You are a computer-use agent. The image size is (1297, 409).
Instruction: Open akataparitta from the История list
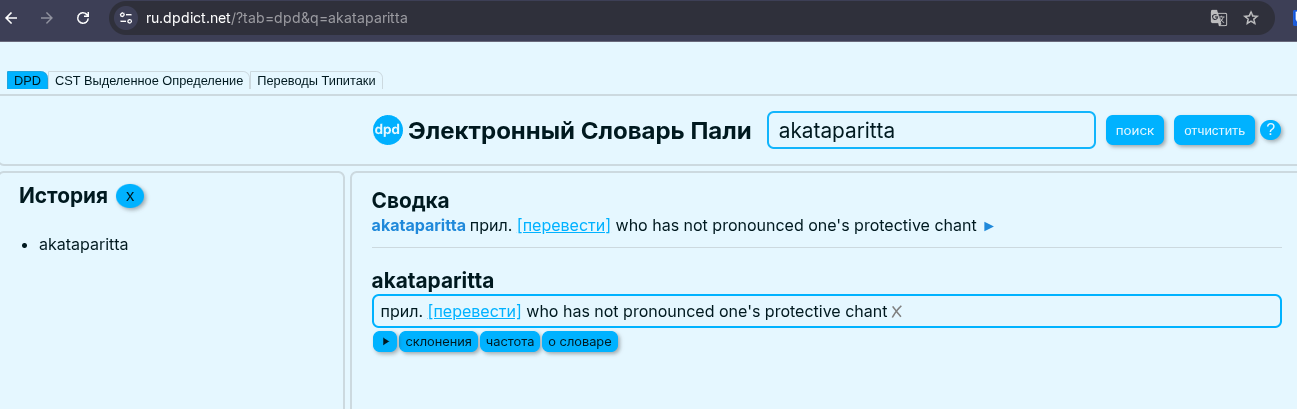83,244
